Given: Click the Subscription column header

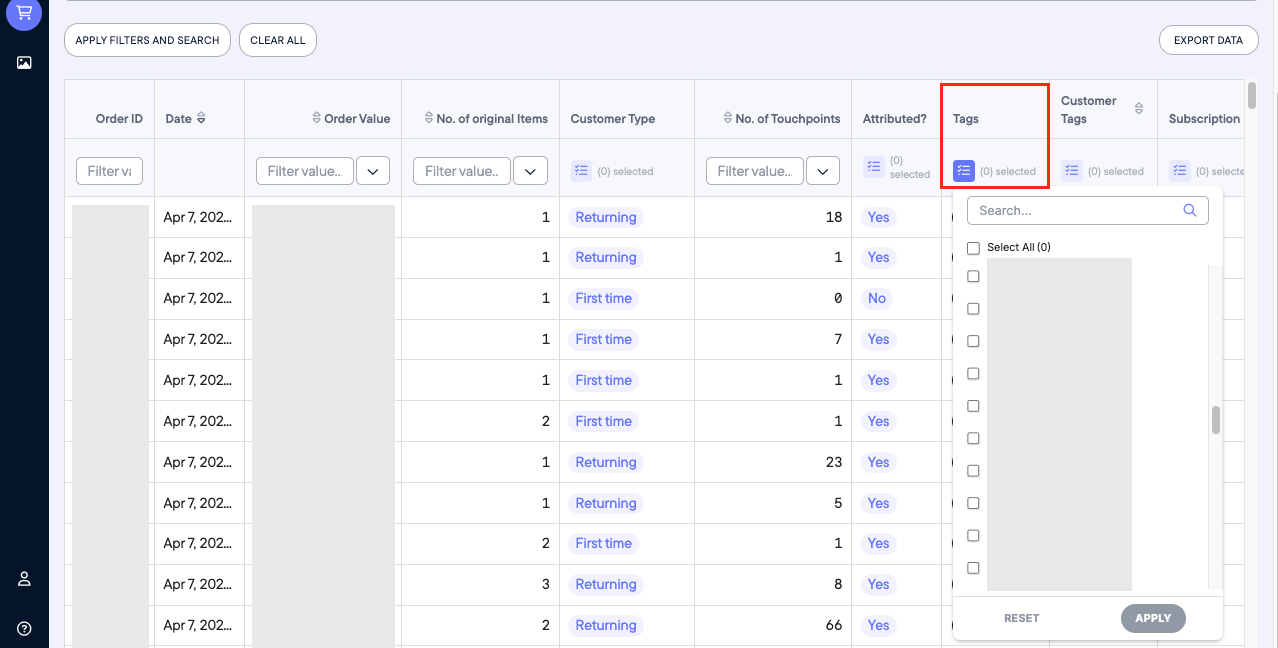Looking at the screenshot, I should coord(1204,118).
